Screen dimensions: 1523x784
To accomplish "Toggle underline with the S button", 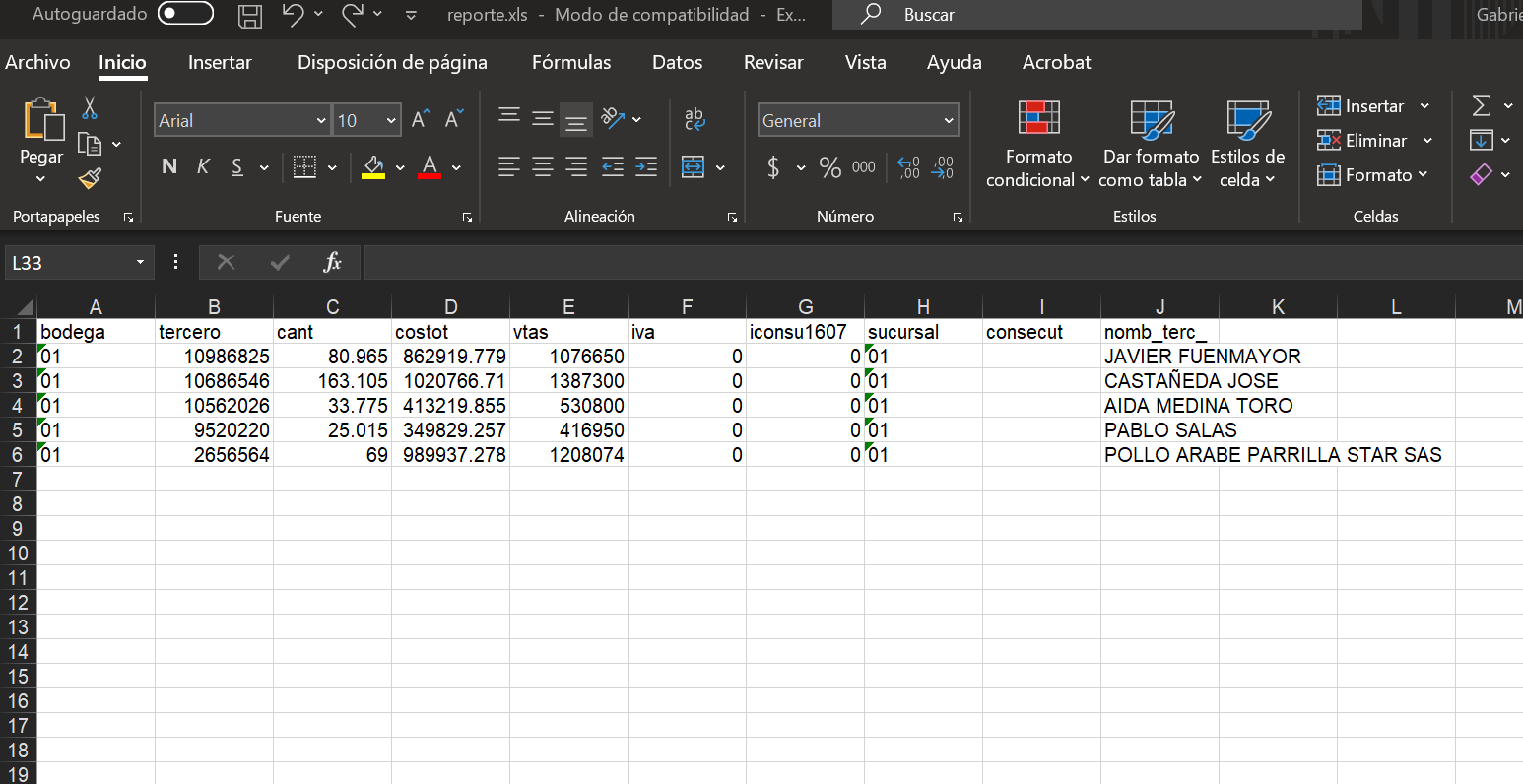I will click(x=237, y=166).
